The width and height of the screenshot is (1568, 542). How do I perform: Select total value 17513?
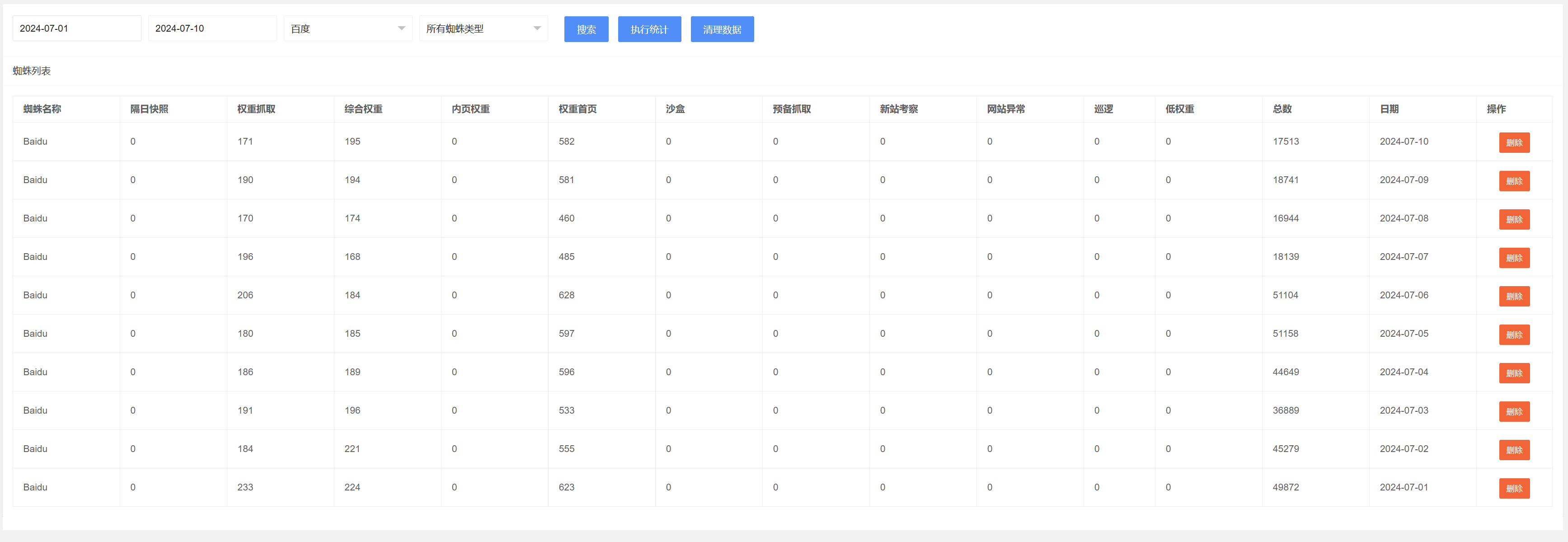[1286, 141]
